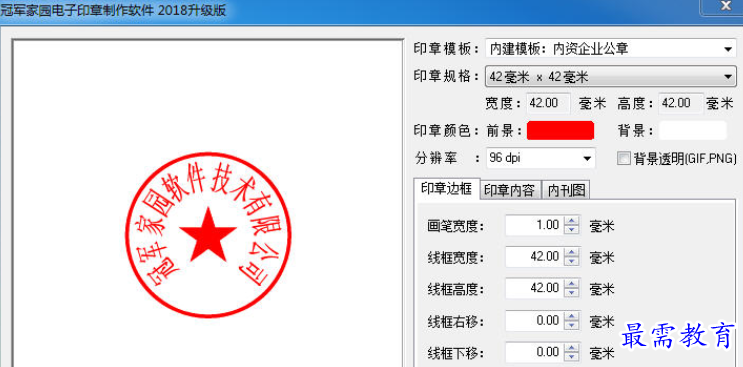Open the 印章模板 template dropdown
The width and height of the screenshot is (743, 367).
611,49
